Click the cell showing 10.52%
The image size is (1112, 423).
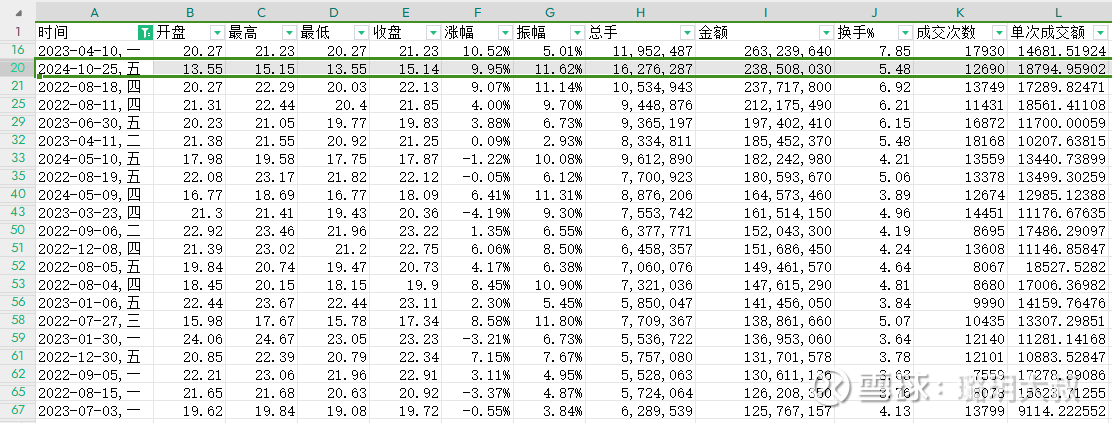(x=478, y=50)
